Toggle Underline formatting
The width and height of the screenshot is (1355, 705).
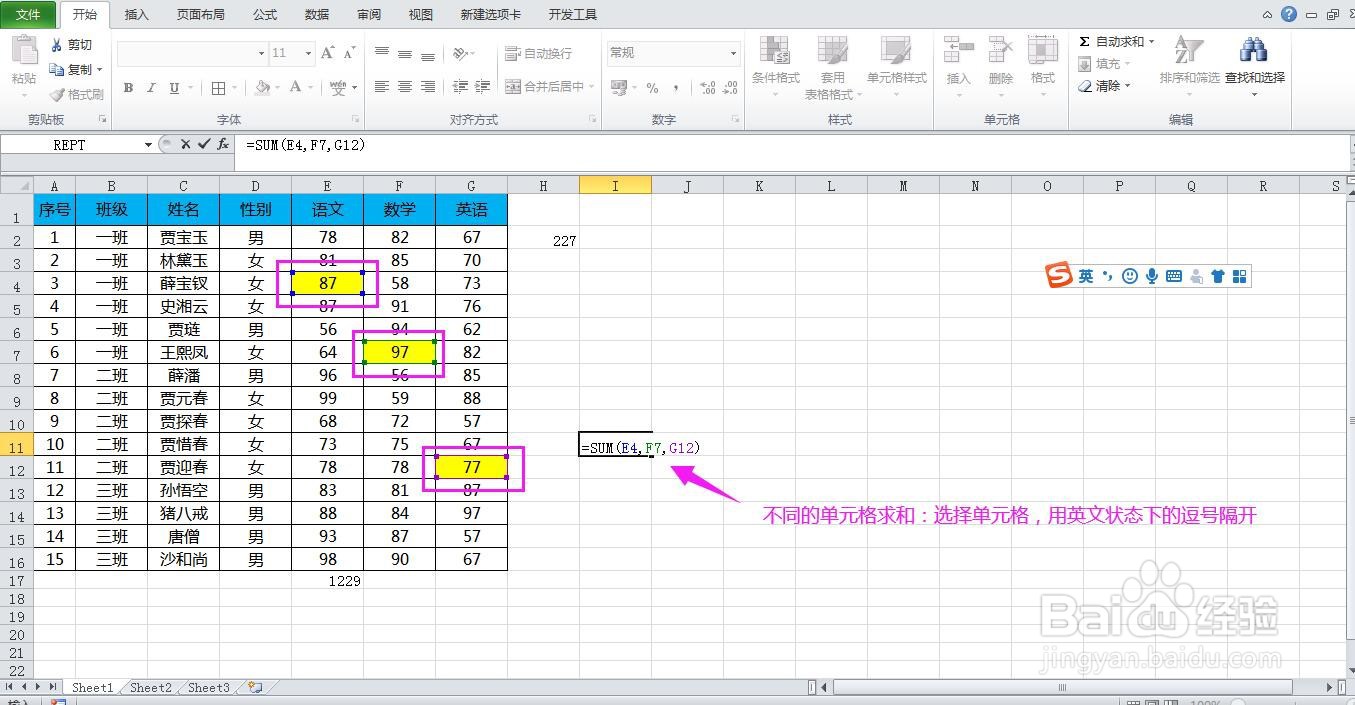(x=174, y=88)
